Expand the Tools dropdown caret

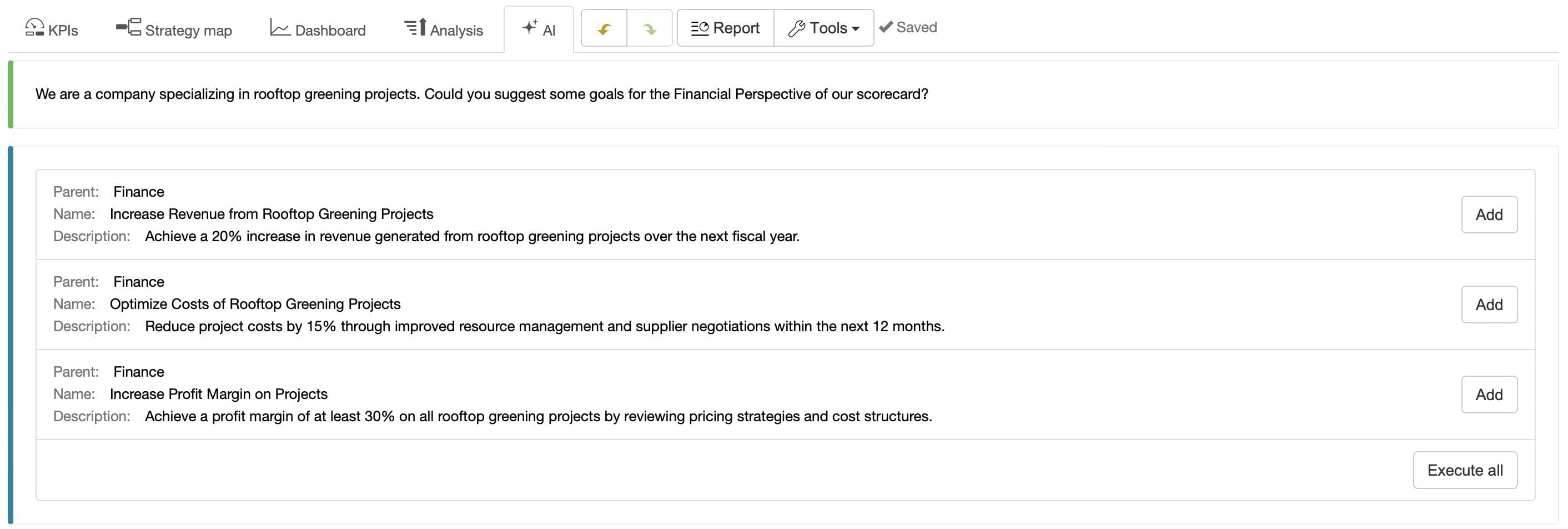(x=855, y=29)
